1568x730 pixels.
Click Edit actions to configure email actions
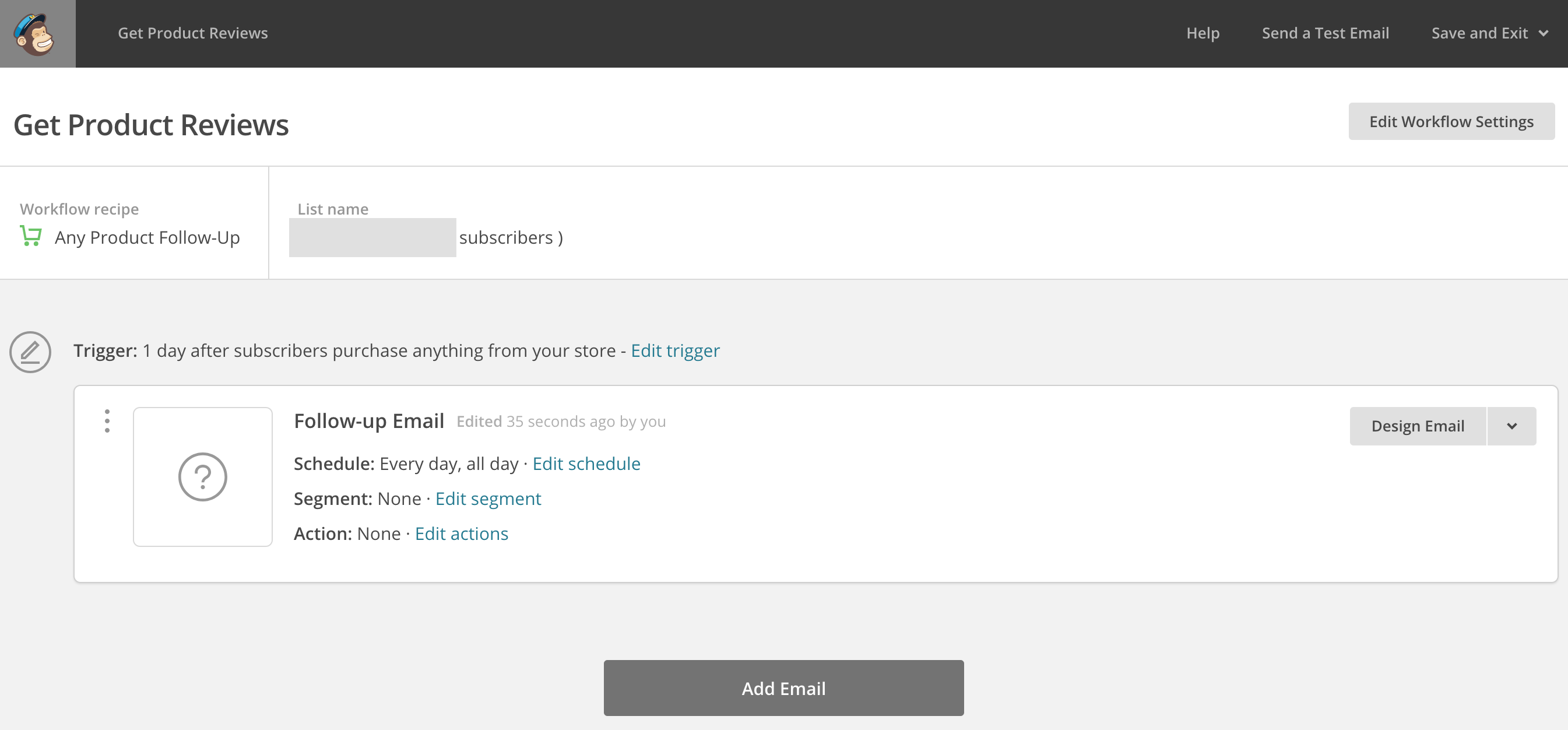point(461,533)
